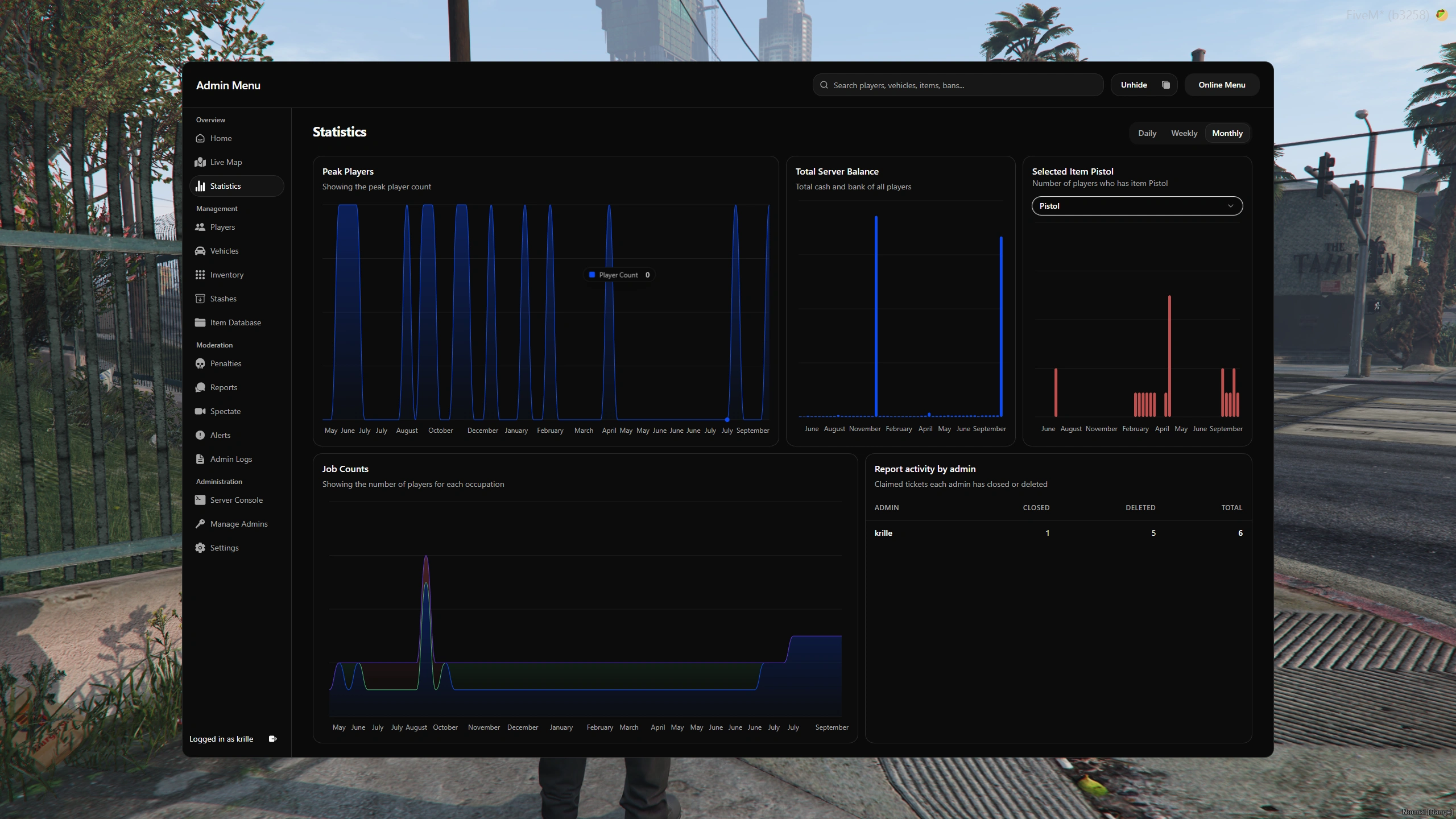This screenshot has width=1456, height=819.
Task: Click the Logged in as krille text
Action: click(221, 739)
